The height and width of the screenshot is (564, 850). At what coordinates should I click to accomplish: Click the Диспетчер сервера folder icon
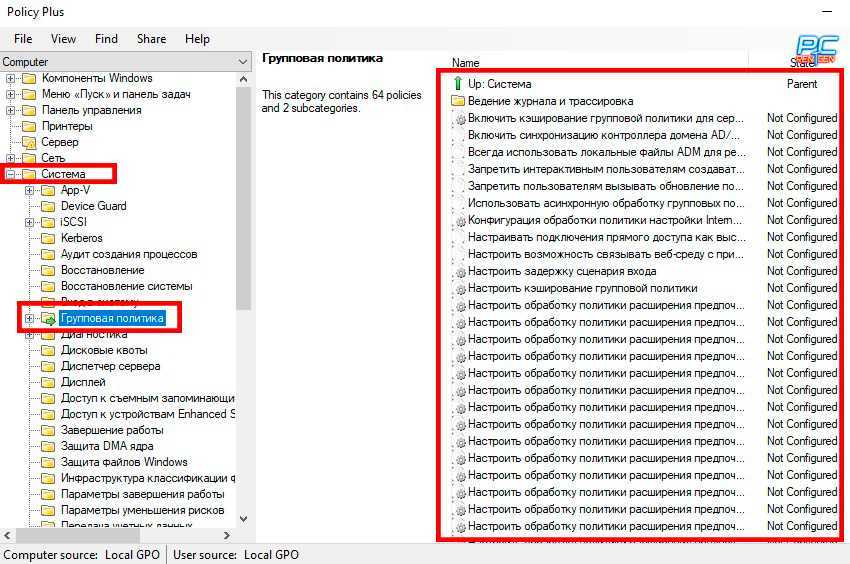[48, 366]
